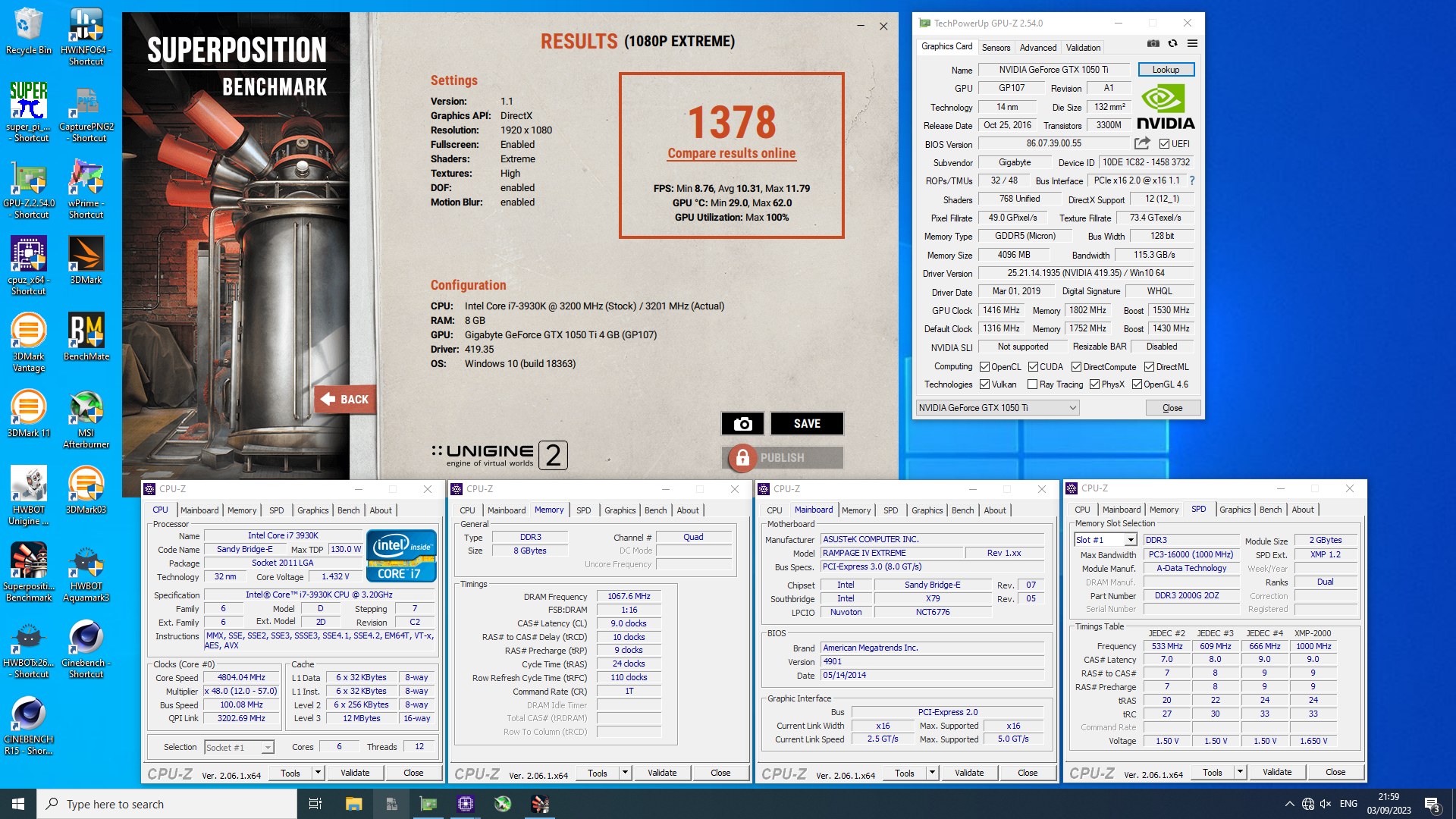Expand Tools arrow in SPD tab window
1456x819 pixels.
coord(1240,772)
